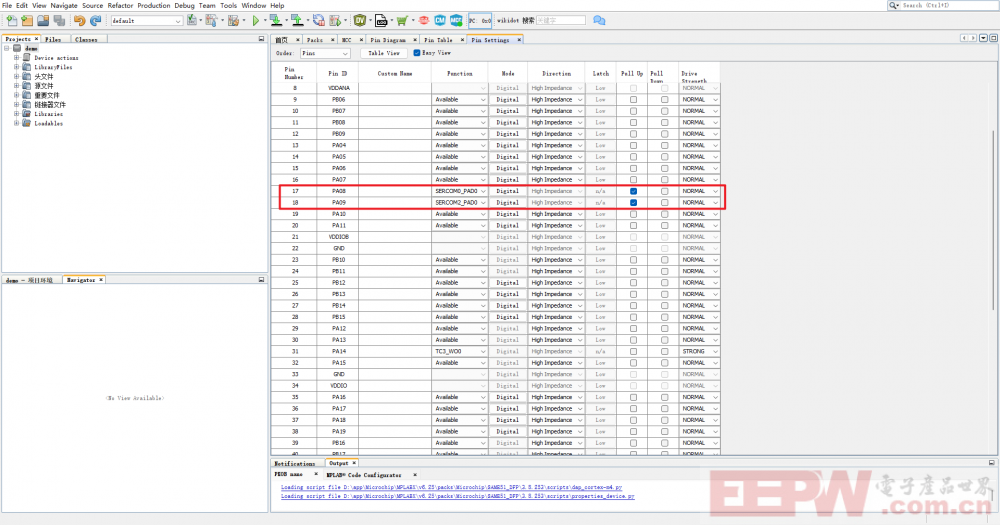1000x525 pixels.
Task: Open the Data Visualizer DV icon
Action: pyautogui.click(x=360, y=20)
